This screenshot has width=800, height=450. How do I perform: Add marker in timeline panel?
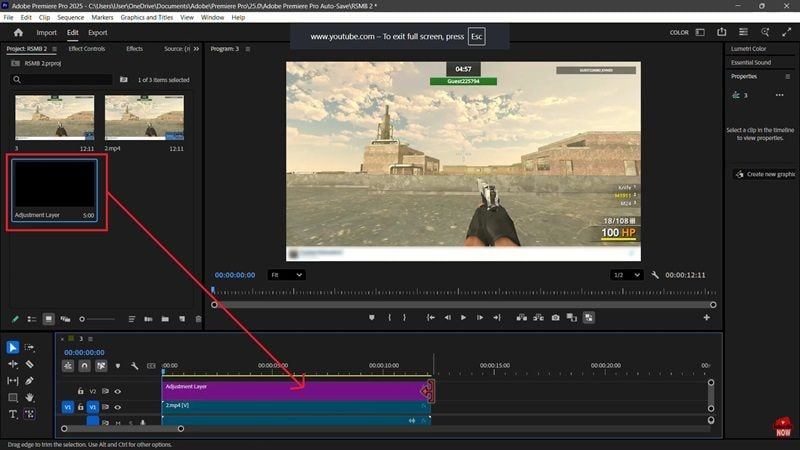click(x=118, y=366)
